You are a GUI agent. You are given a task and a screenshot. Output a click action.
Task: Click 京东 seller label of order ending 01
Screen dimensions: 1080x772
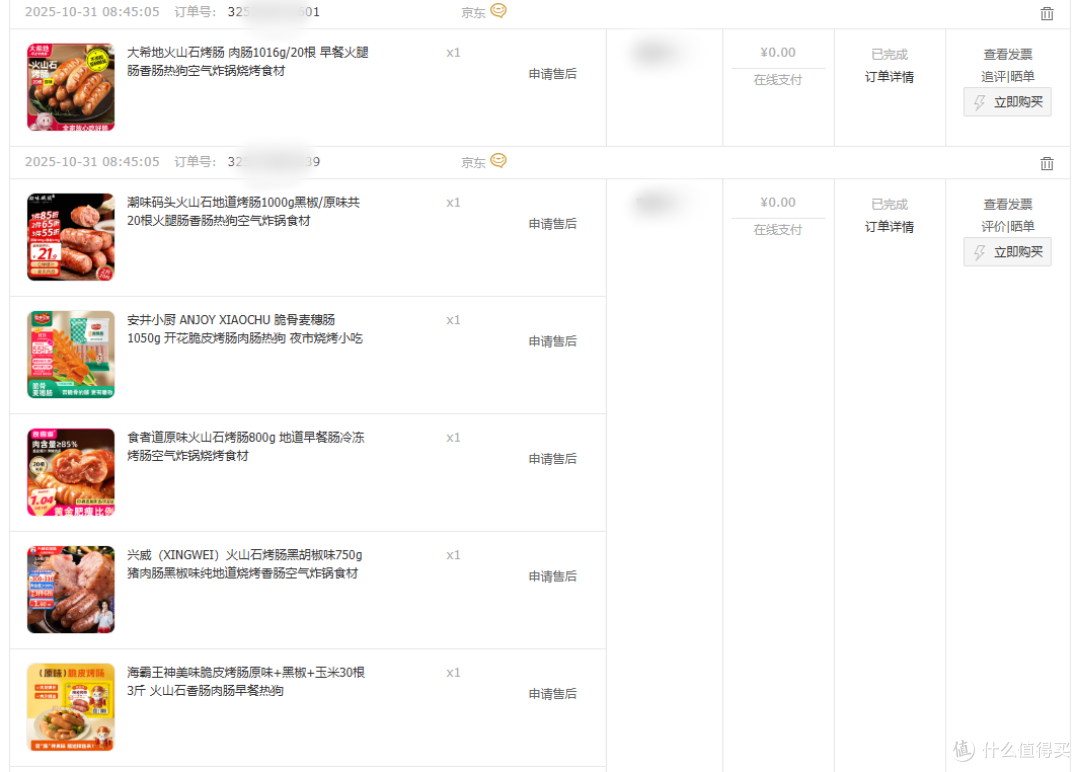pyautogui.click(x=473, y=12)
